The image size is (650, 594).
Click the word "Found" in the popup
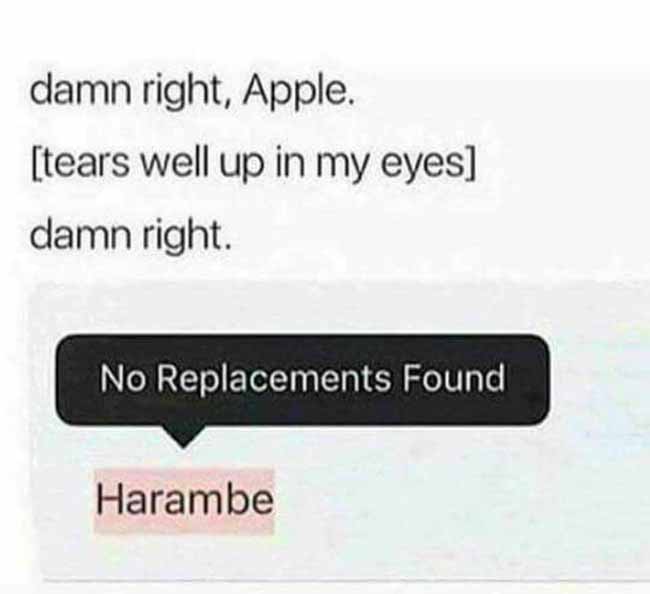(x=454, y=378)
